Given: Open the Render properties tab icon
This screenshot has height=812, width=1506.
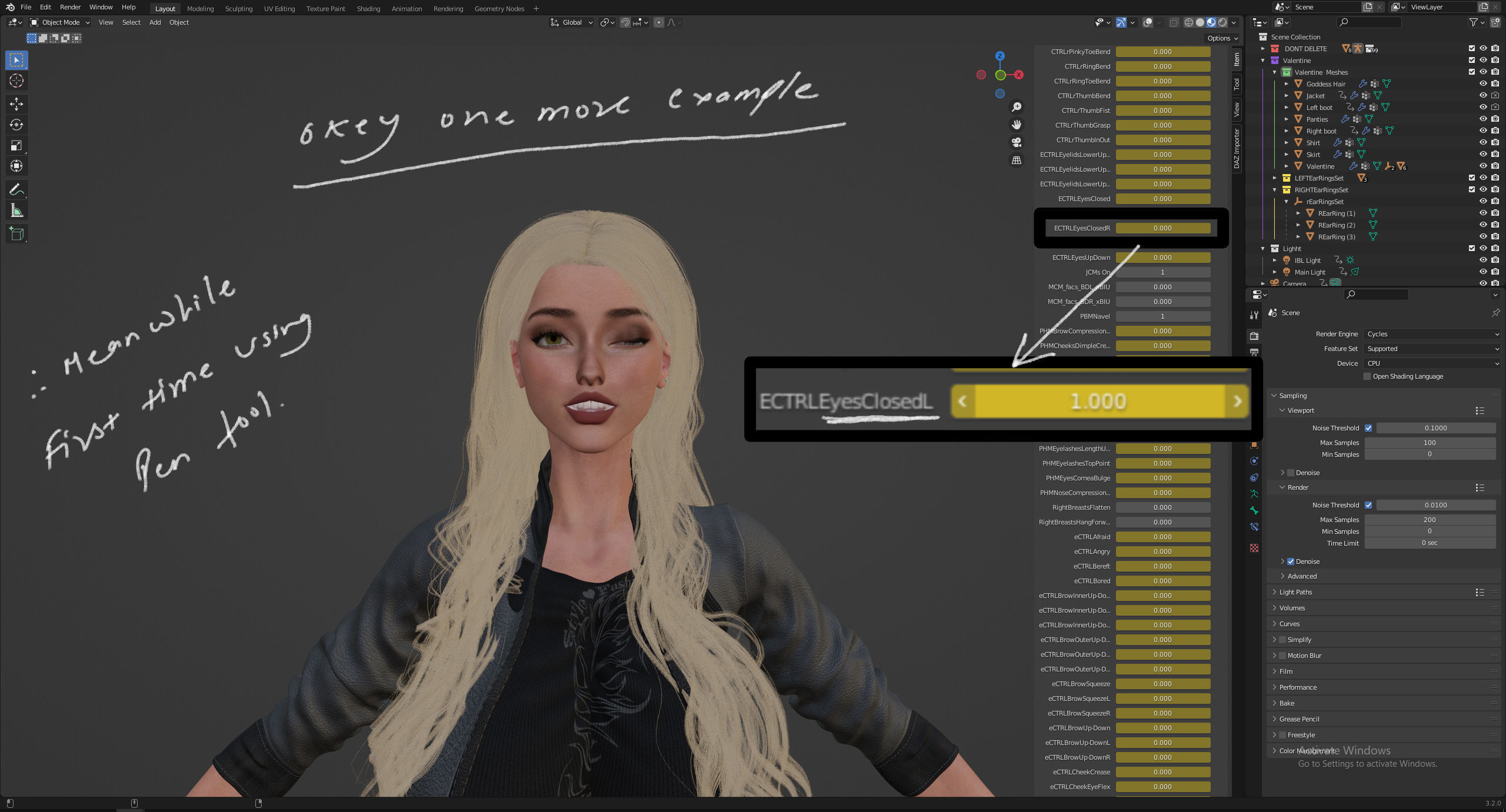Looking at the screenshot, I should (x=1254, y=336).
